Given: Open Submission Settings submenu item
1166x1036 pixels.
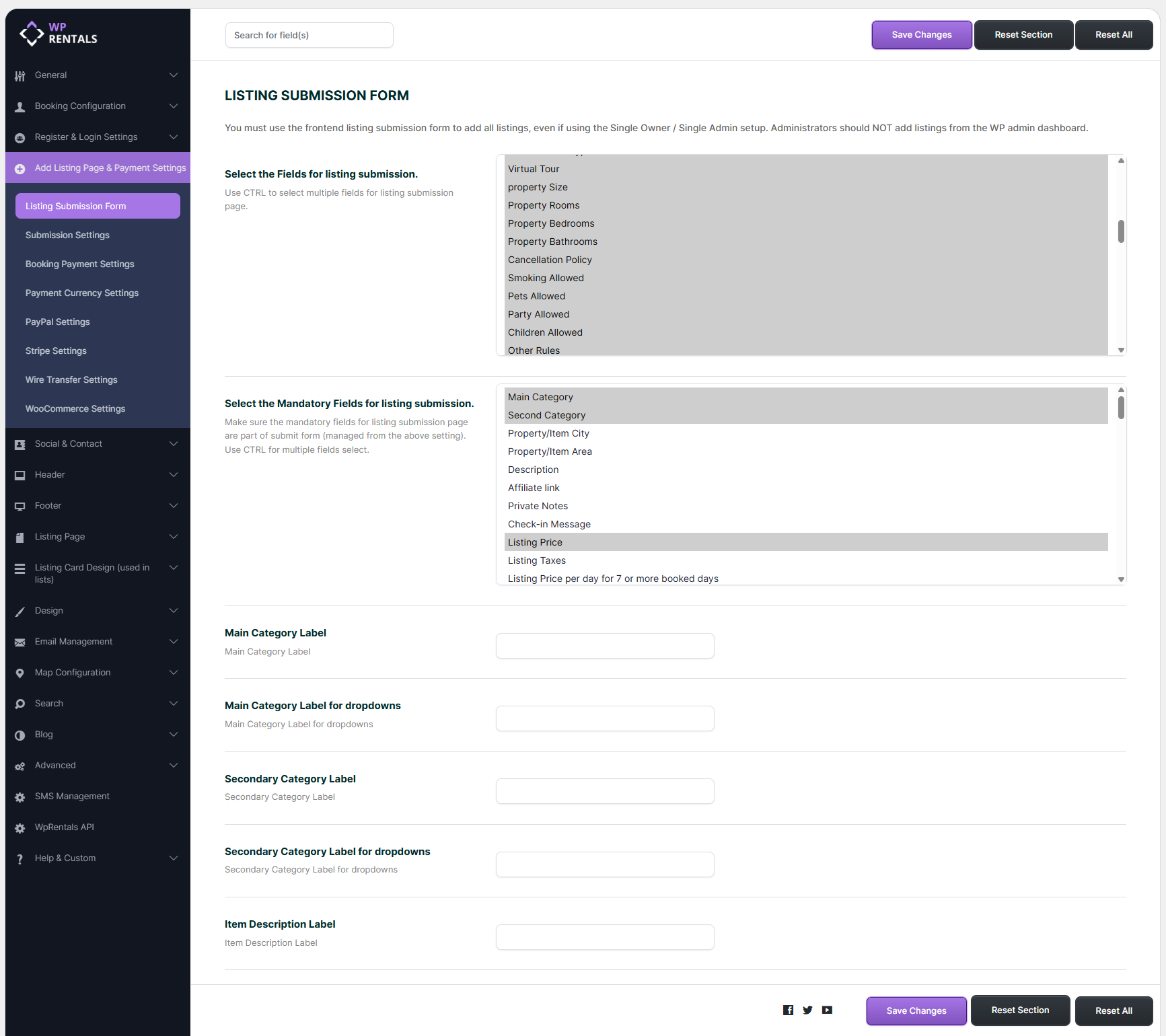Looking at the screenshot, I should pyautogui.click(x=67, y=235).
